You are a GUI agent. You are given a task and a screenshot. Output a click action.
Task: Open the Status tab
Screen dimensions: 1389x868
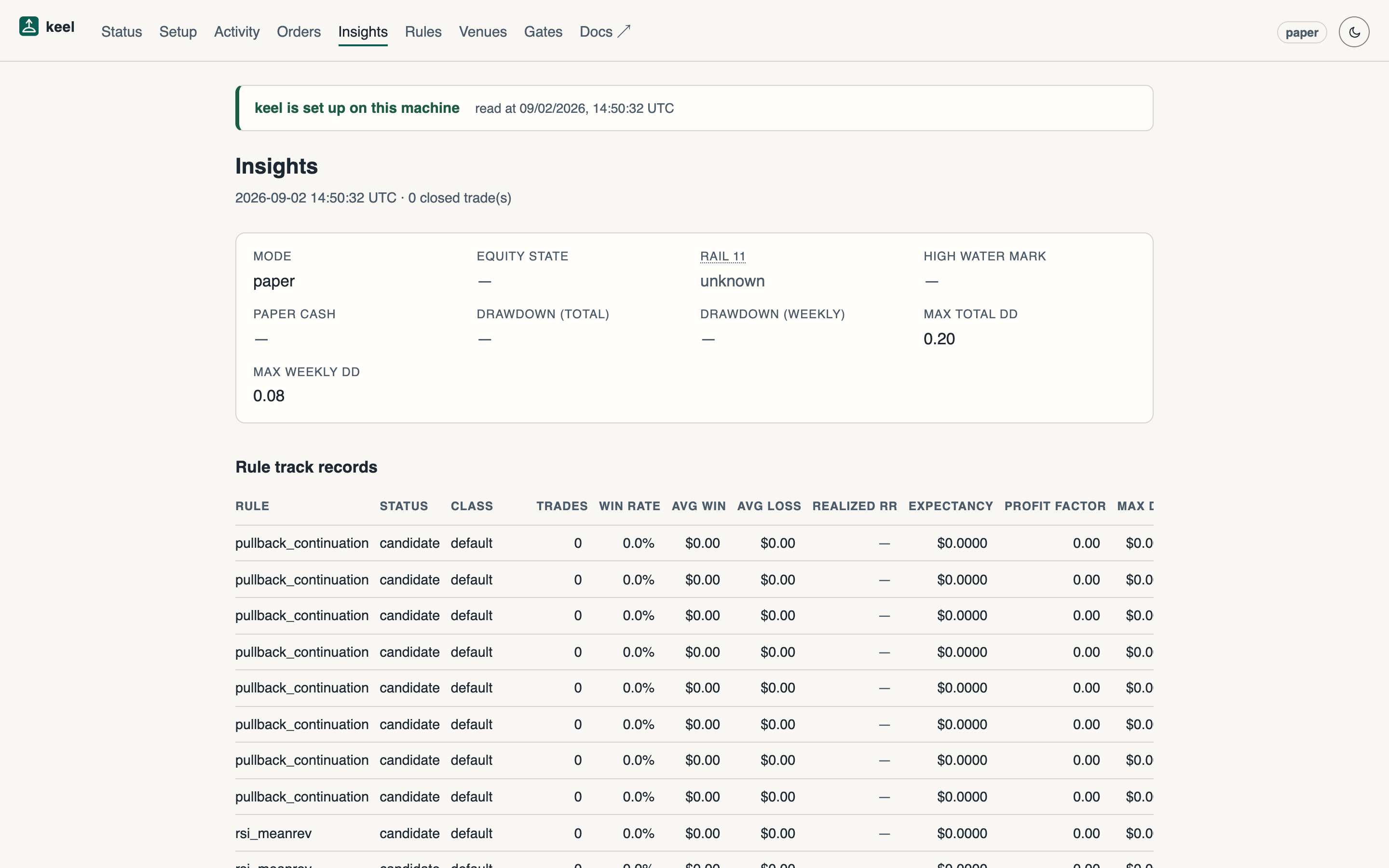tap(122, 31)
